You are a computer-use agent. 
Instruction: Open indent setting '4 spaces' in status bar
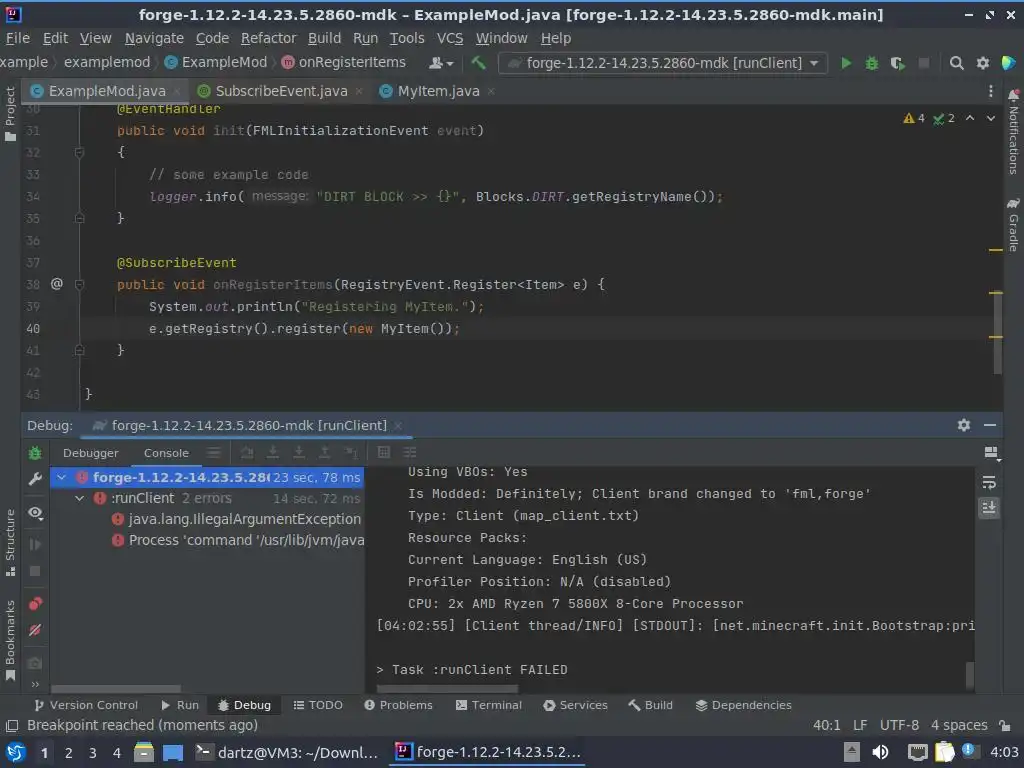[x=959, y=725]
